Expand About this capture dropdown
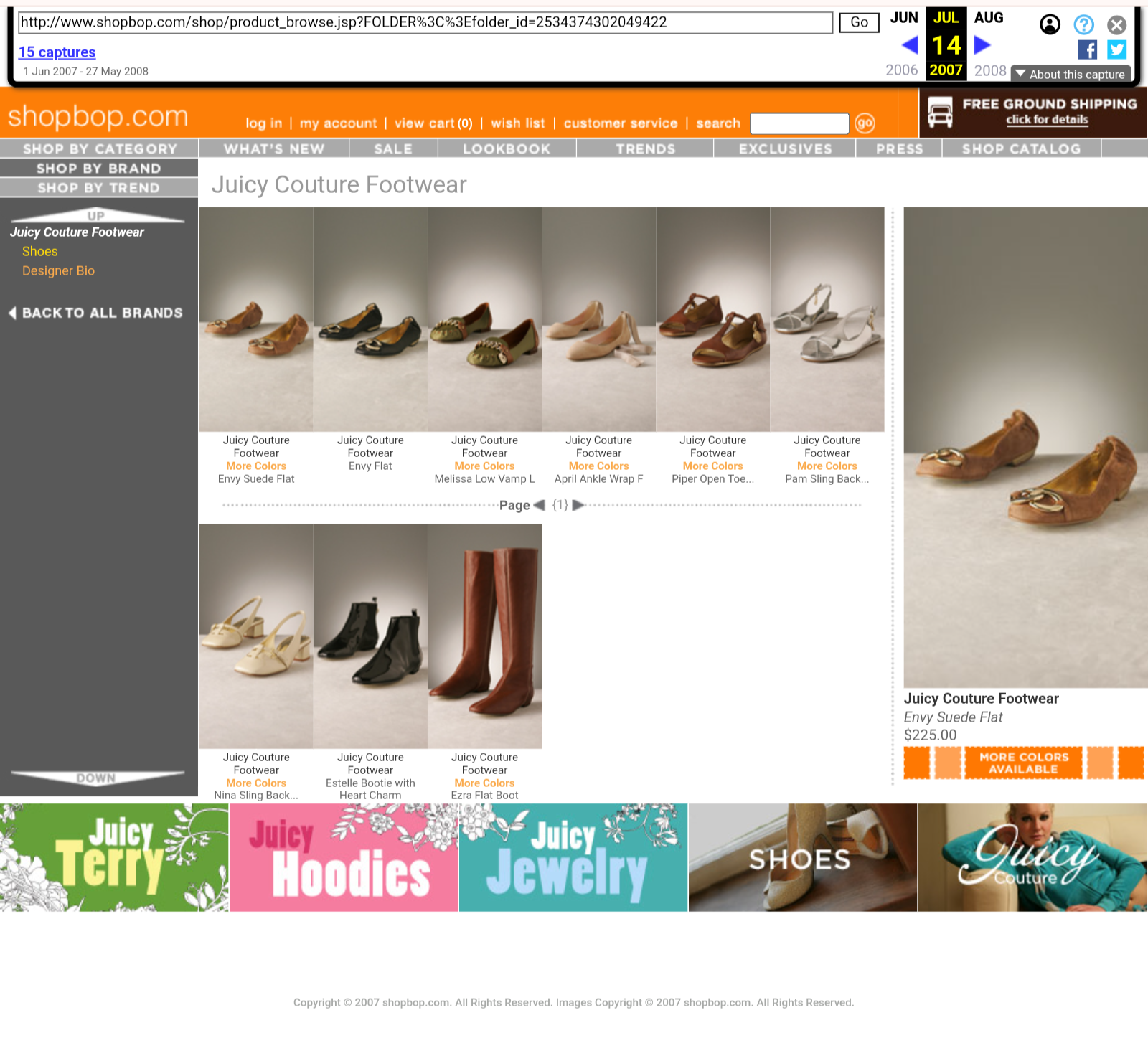1148x1061 pixels. coord(1071,75)
